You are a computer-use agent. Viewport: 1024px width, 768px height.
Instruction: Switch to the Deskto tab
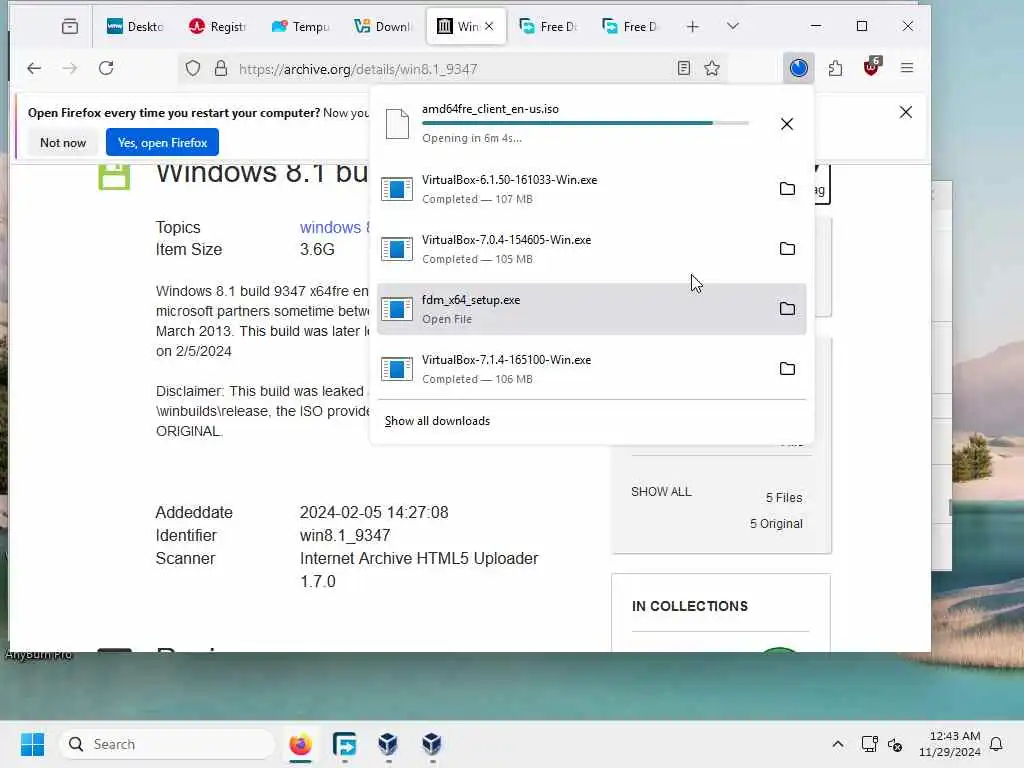pyautogui.click(x=135, y=26)
